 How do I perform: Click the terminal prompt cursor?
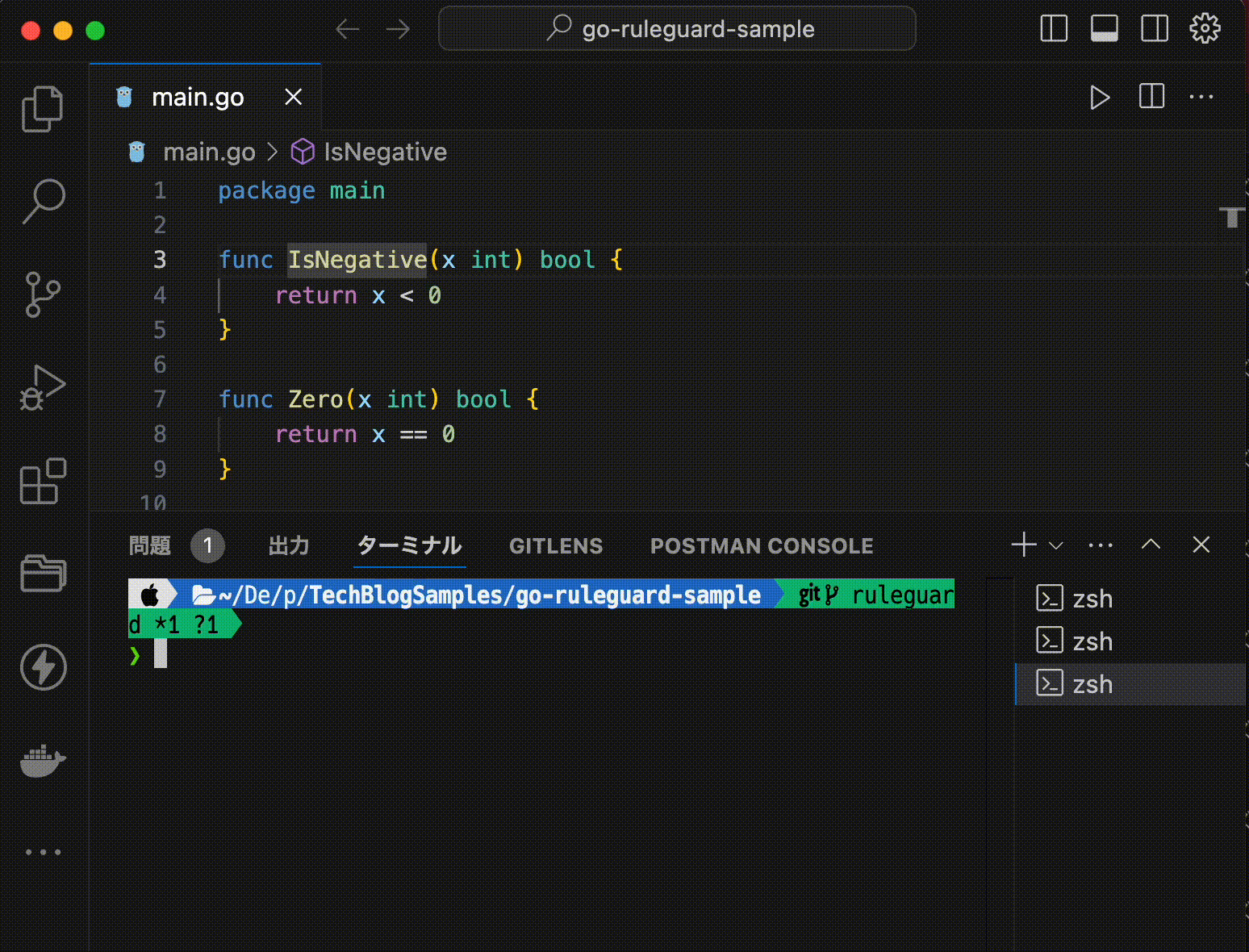(x=161, y=654)
